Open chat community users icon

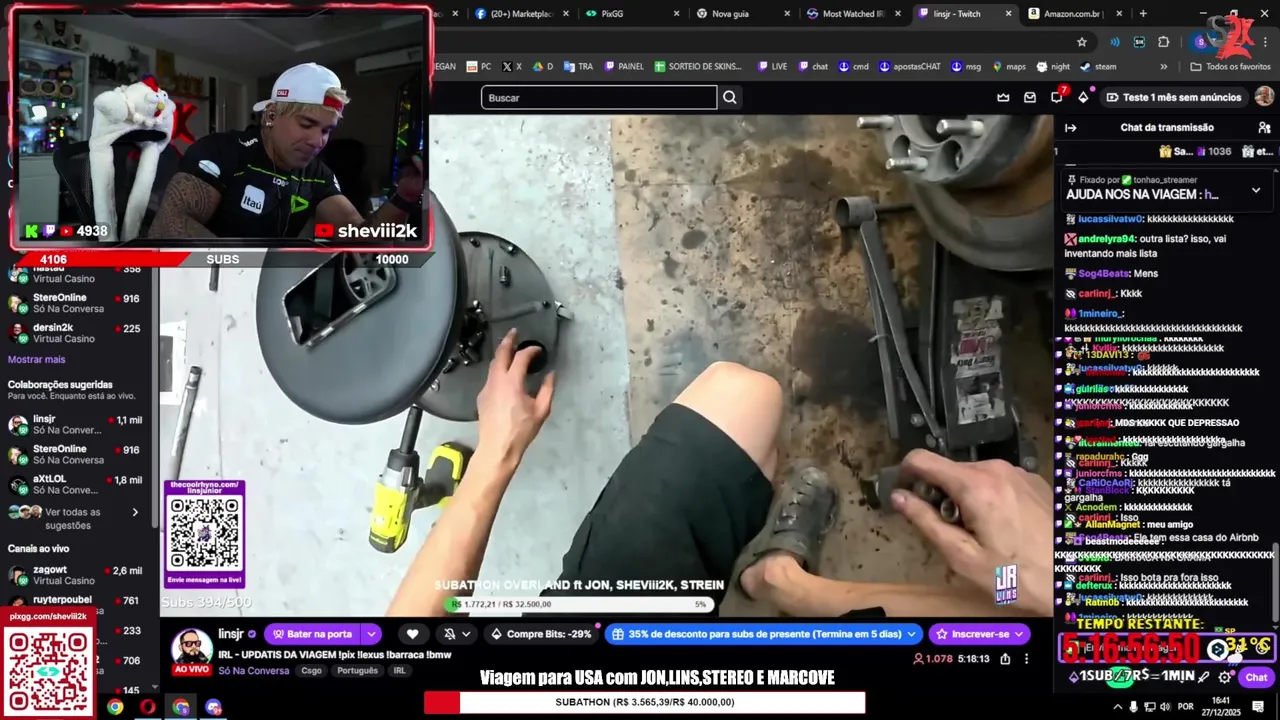point(1264,127)
